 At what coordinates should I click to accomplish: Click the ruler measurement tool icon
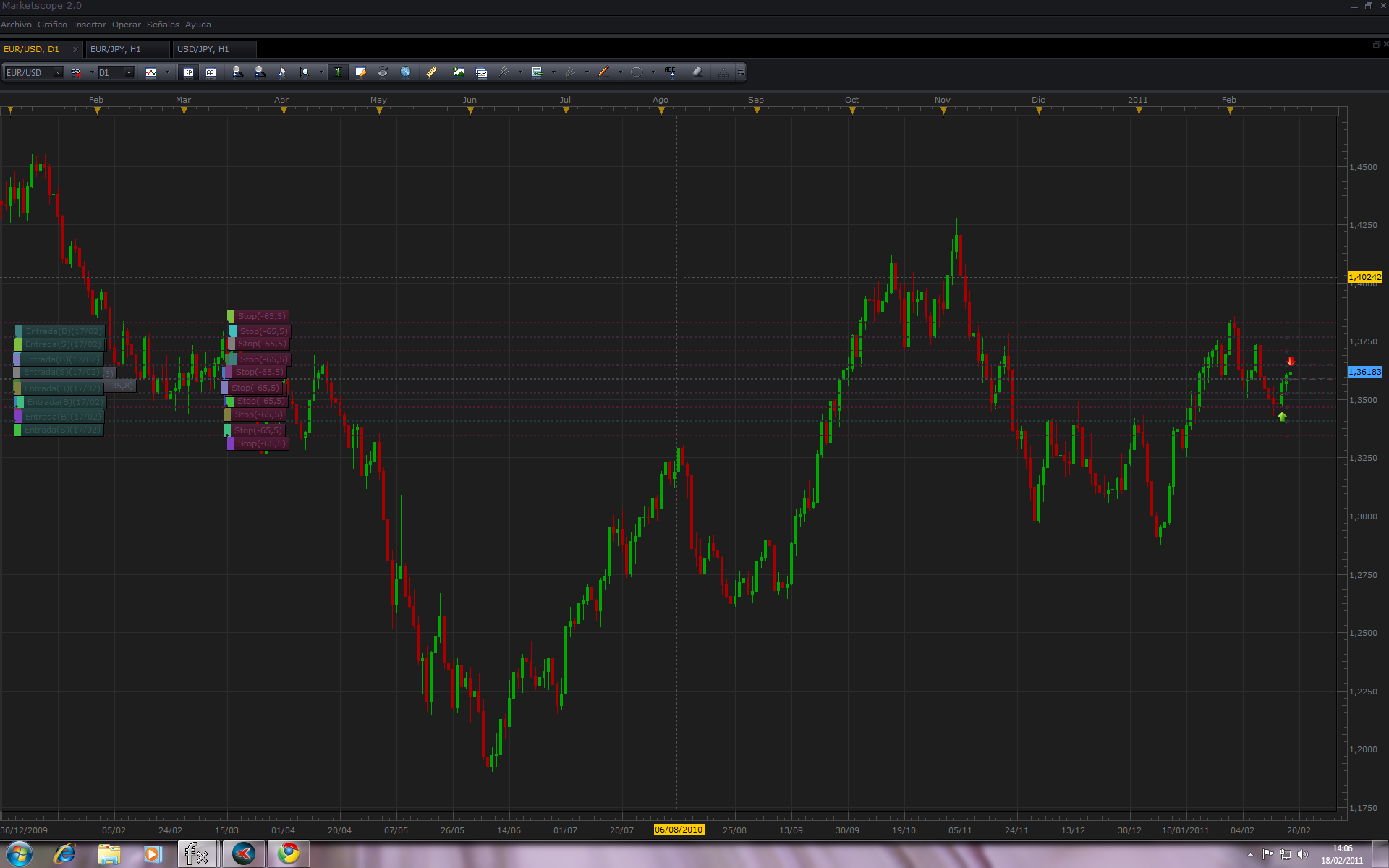pyautogui.click(x=432, y=72)
